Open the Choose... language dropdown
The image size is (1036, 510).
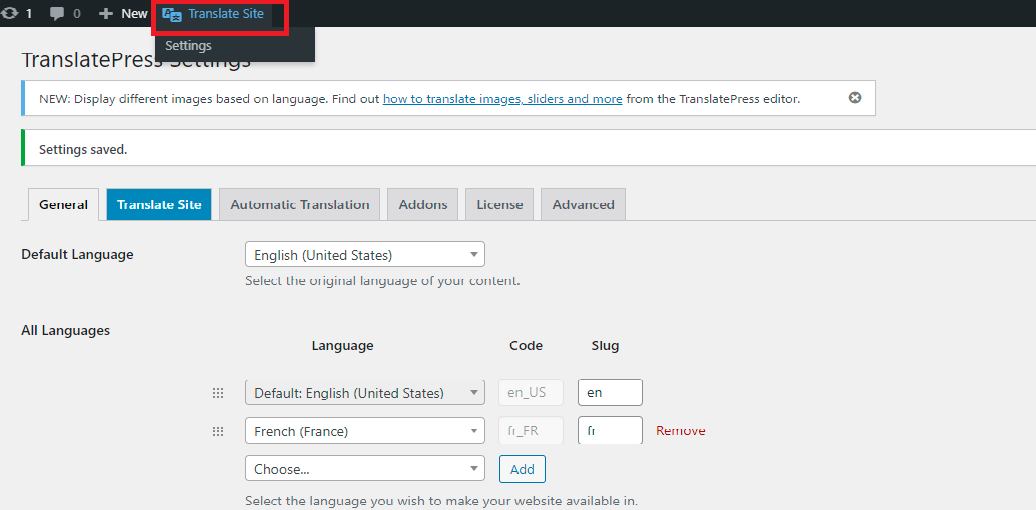click(364, 468)
